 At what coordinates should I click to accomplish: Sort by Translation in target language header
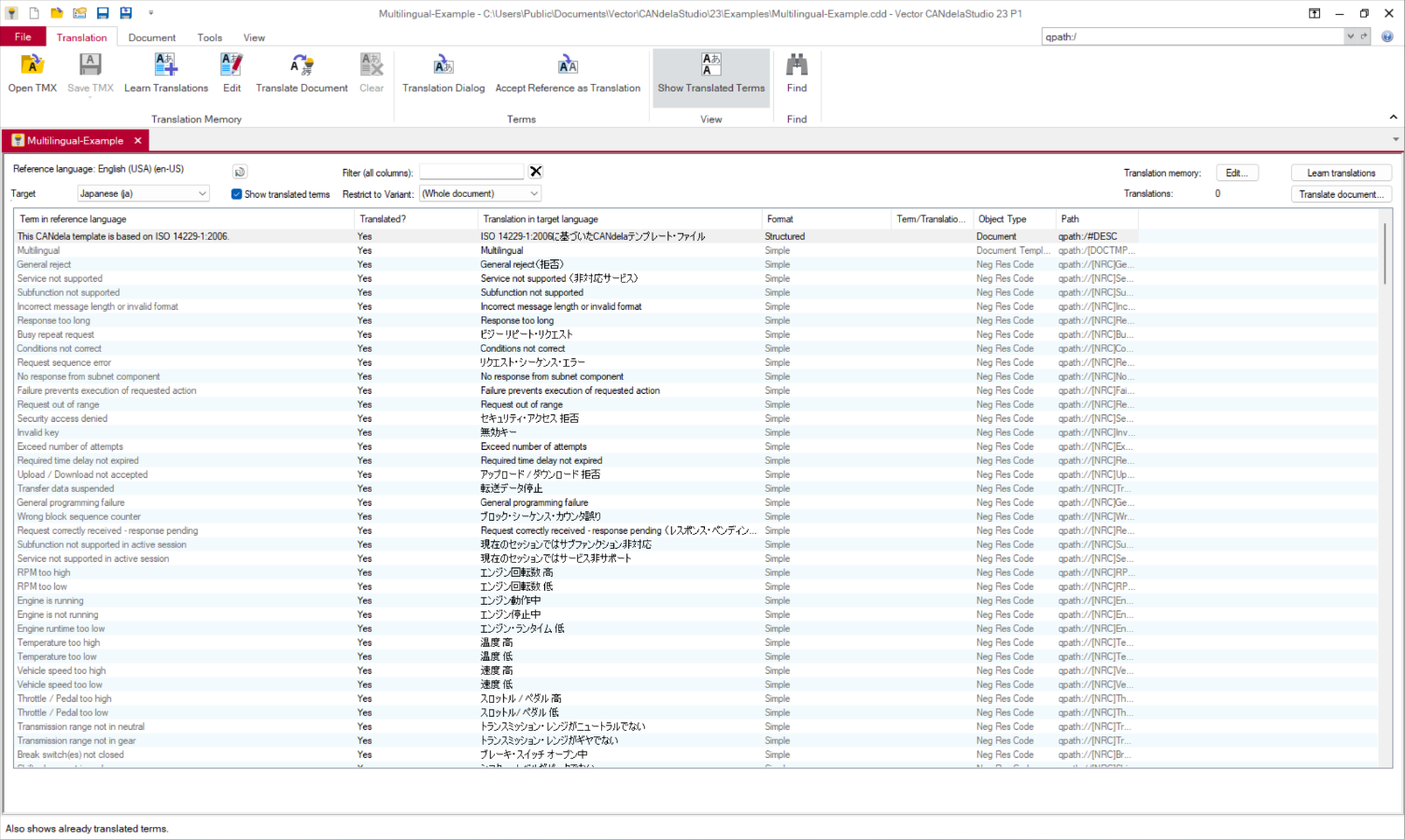coord(619,219)
